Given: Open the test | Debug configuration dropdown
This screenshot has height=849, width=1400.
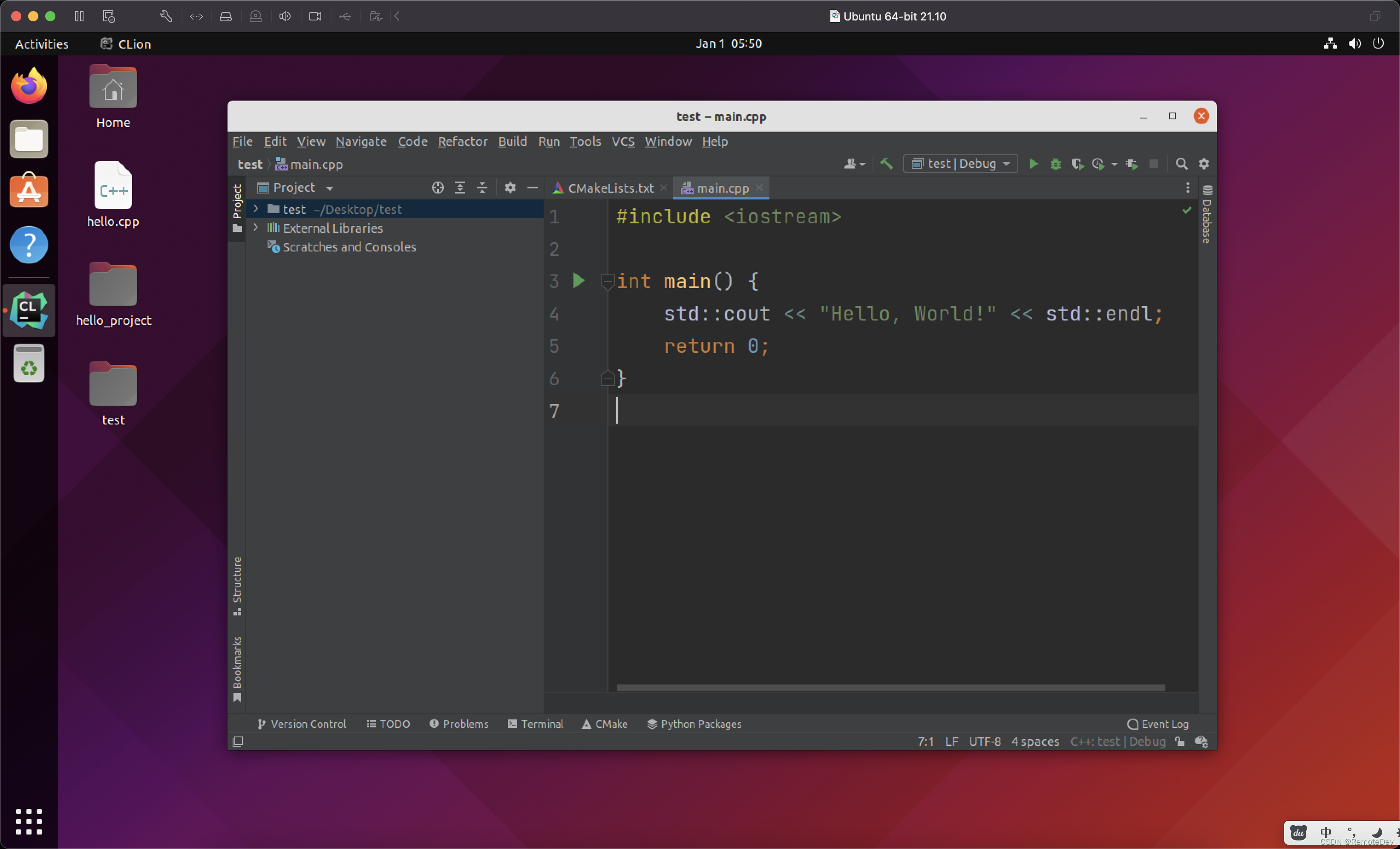Looking at the screenshot, I should pyautogui.click(x=960, y=164).
